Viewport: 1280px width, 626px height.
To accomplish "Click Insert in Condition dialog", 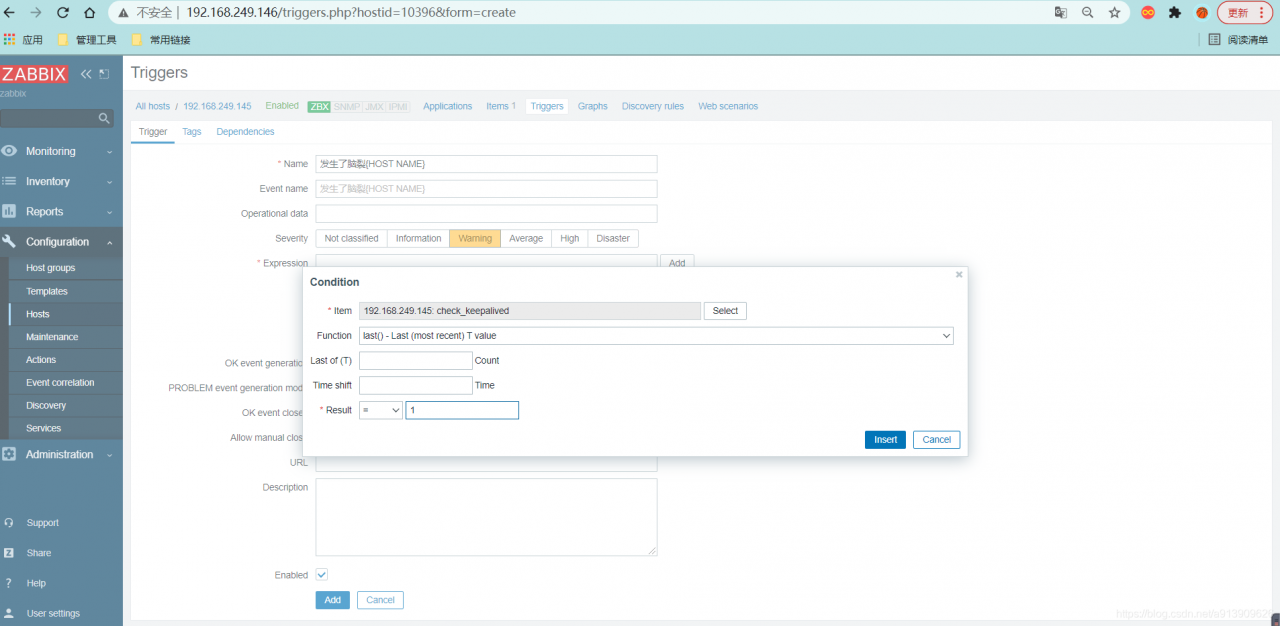I will pyautogui.click(x=885, y=440).
